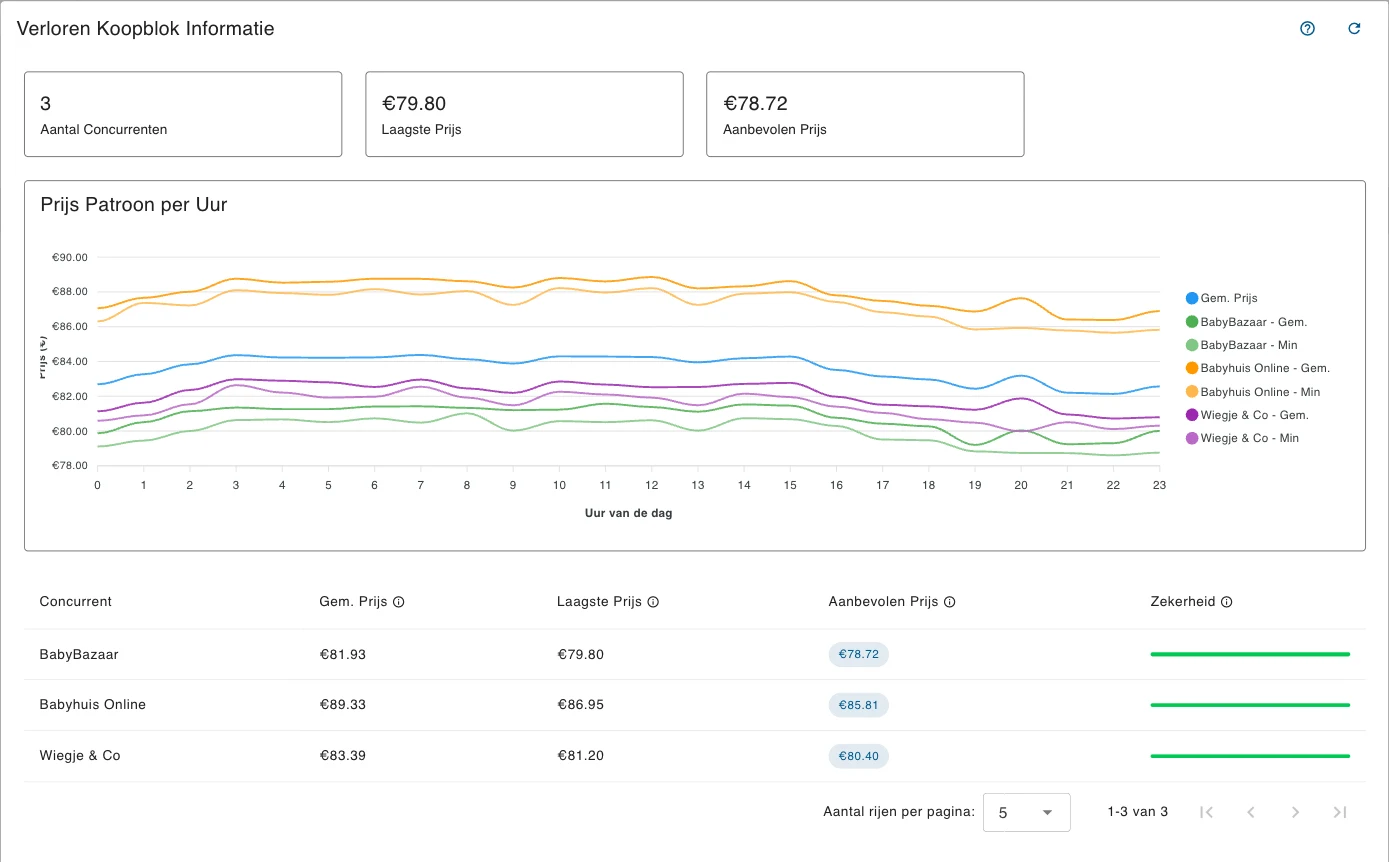Go to next page arrow
This screenshot has height=862, width=1389.
[1295, 812]
